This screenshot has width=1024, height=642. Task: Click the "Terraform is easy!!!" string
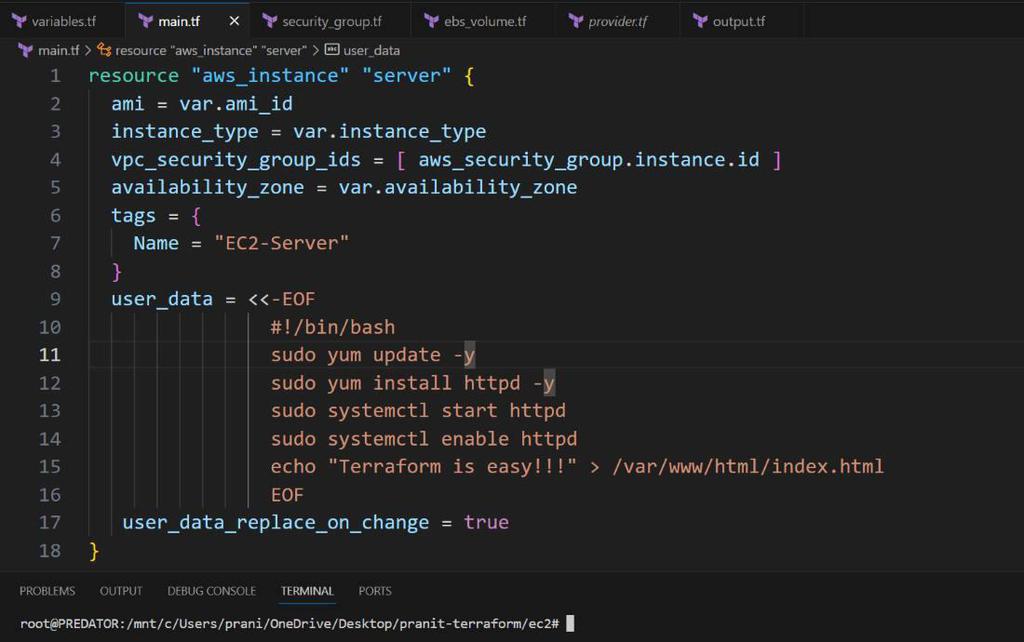coord(453,467)
